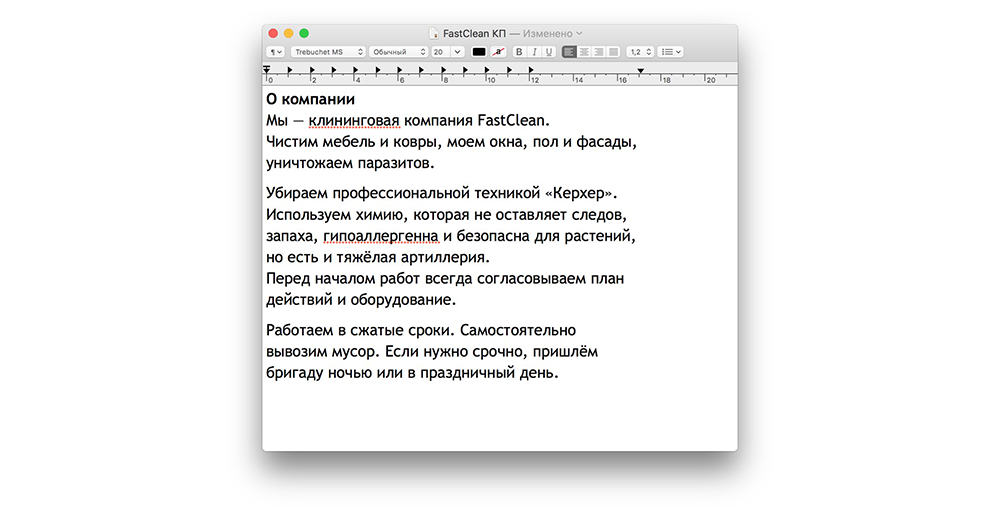Minimize the window with the yellow button
The height and width of the screenshot is (513, 1000).
click(x=288, y=33)
